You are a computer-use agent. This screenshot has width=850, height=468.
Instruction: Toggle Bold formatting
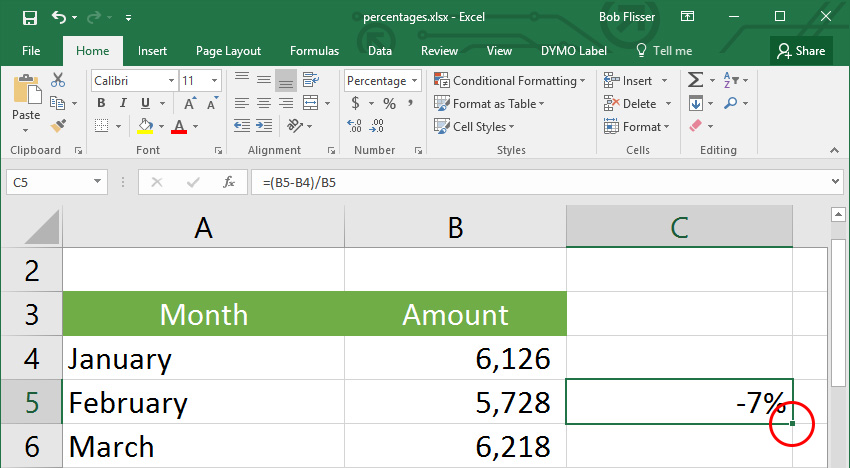coord(101,103)
